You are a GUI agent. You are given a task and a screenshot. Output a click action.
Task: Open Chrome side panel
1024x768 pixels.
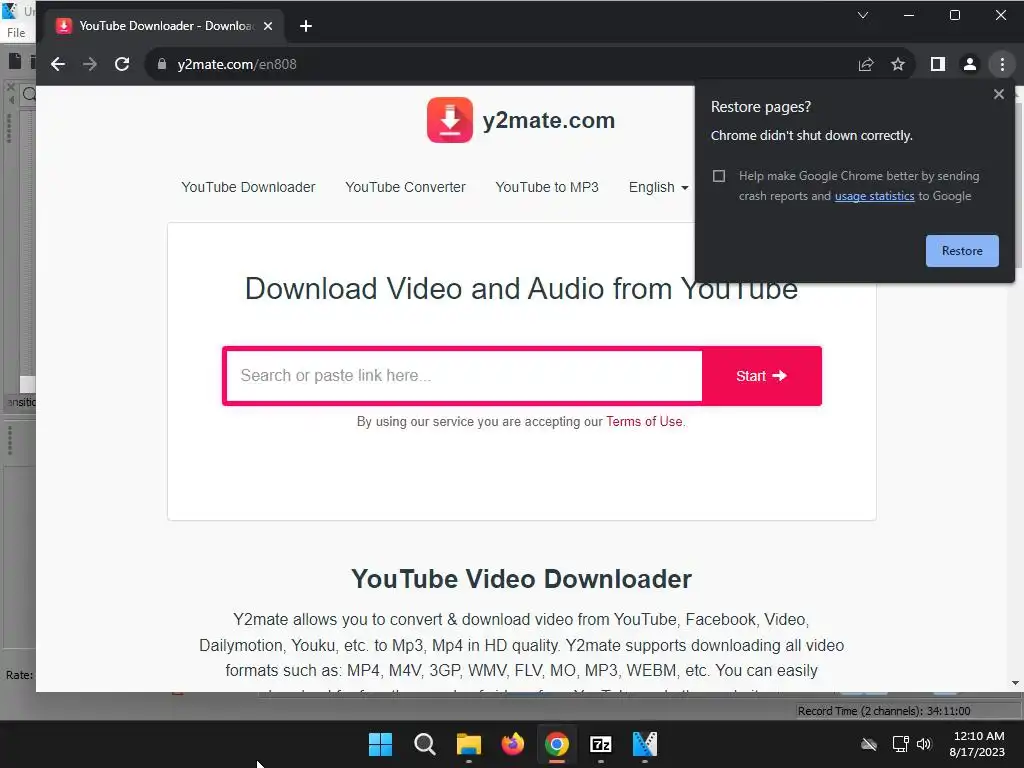tap(938, 64)
